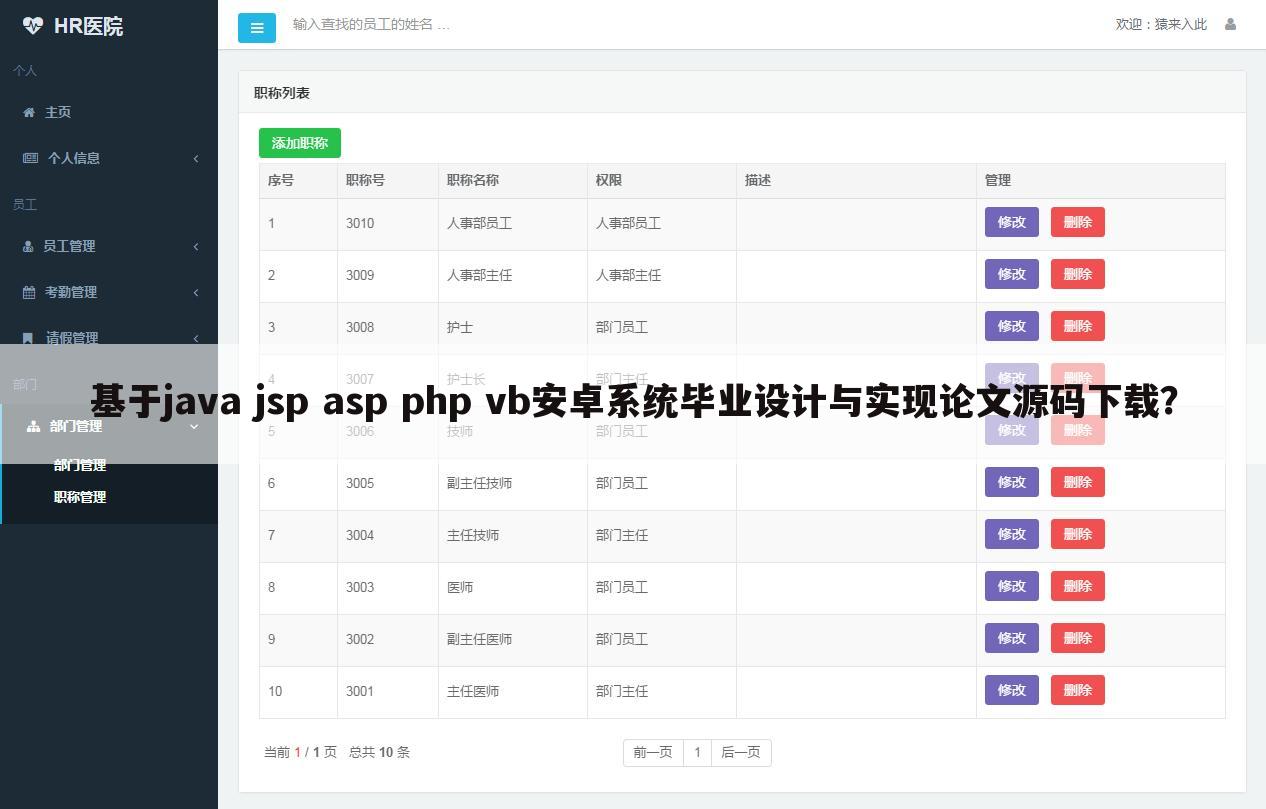Click 修改 for 人事部主任 row 3009

1012,274
